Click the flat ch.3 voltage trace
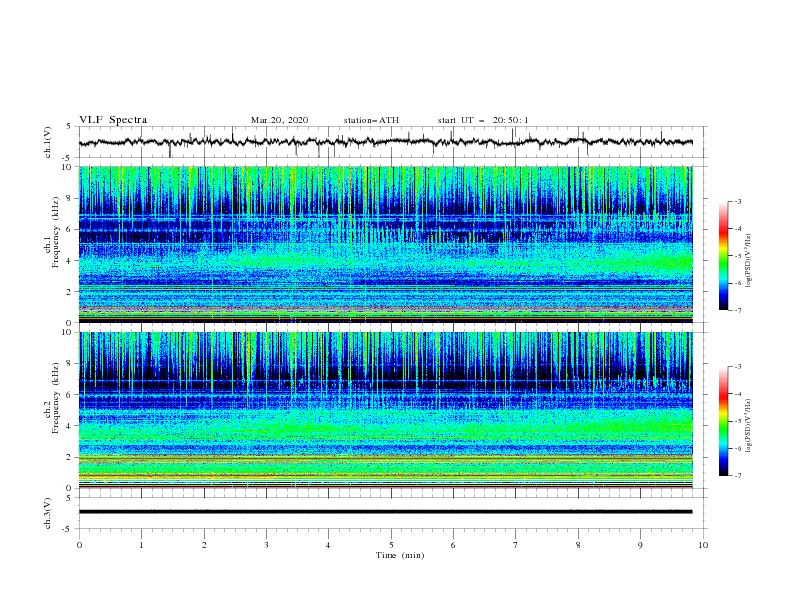792x612 pixels. pyautogui.click(x=385, y=512)
